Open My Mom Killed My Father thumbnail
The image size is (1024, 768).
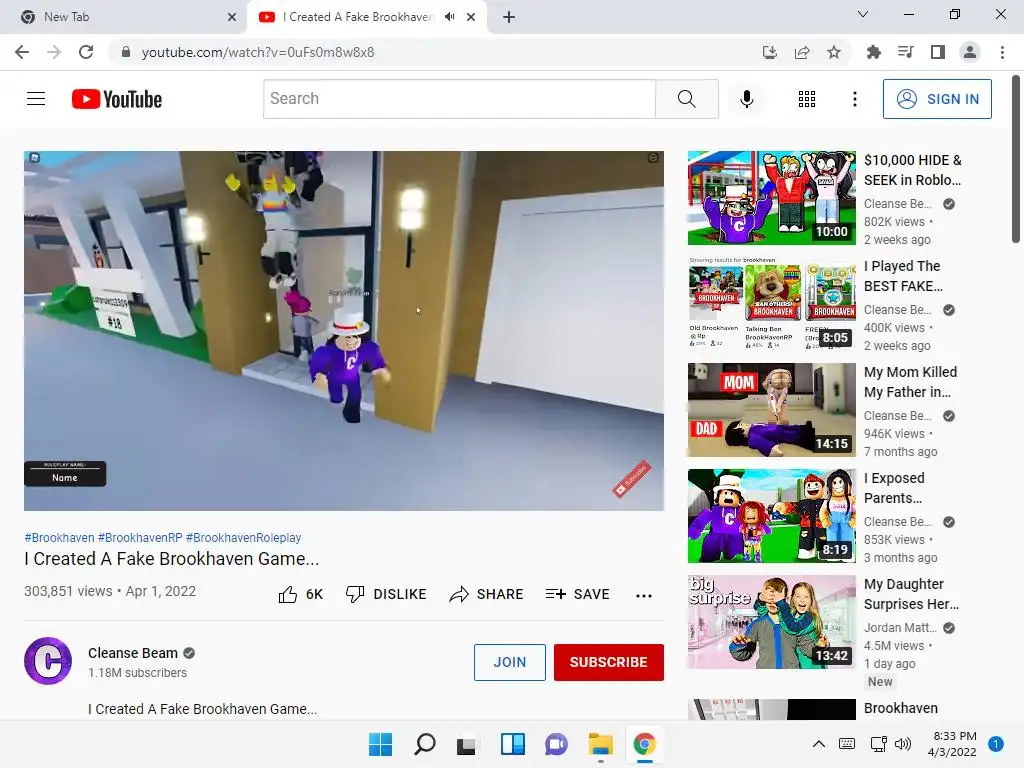point(771,409)
